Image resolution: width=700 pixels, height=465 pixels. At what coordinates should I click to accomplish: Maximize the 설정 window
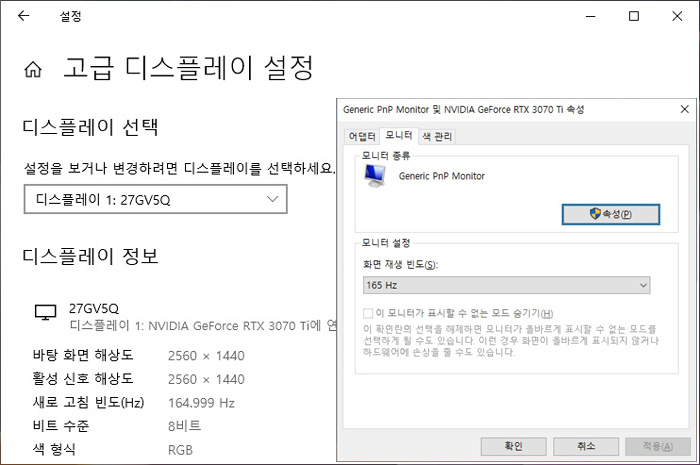[x=633, y=17]
